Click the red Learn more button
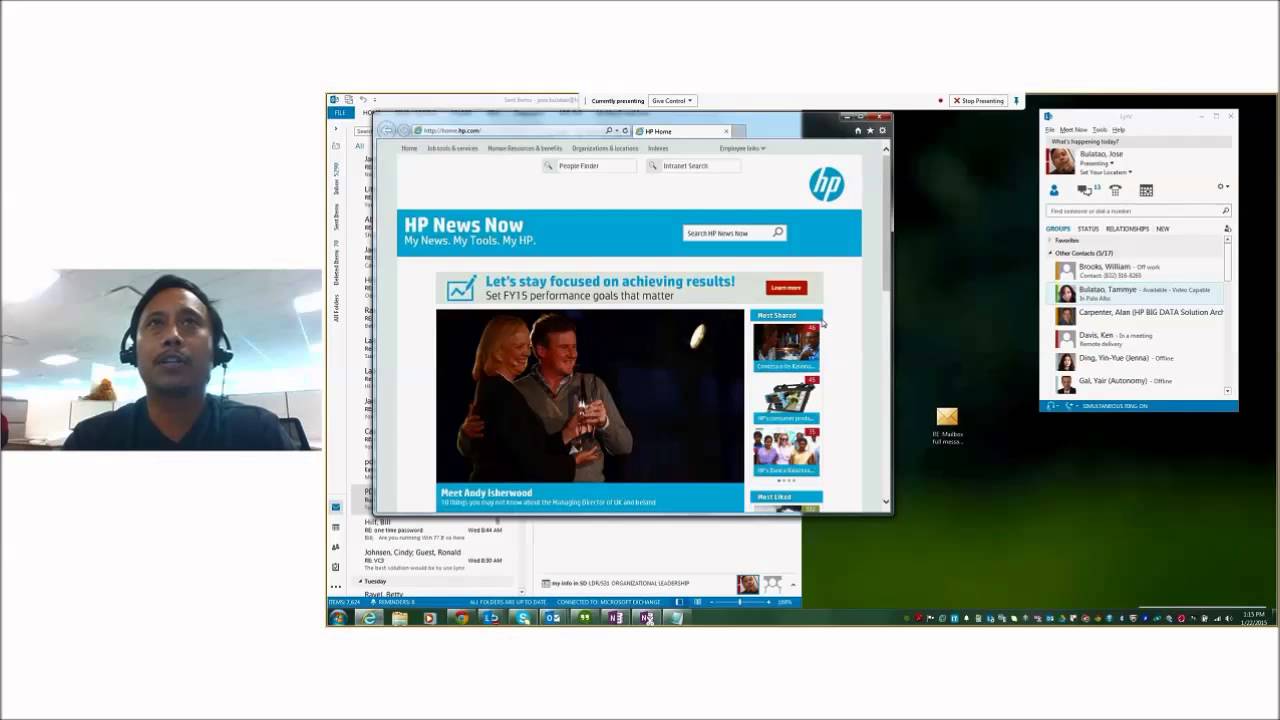 click(786, 288)
